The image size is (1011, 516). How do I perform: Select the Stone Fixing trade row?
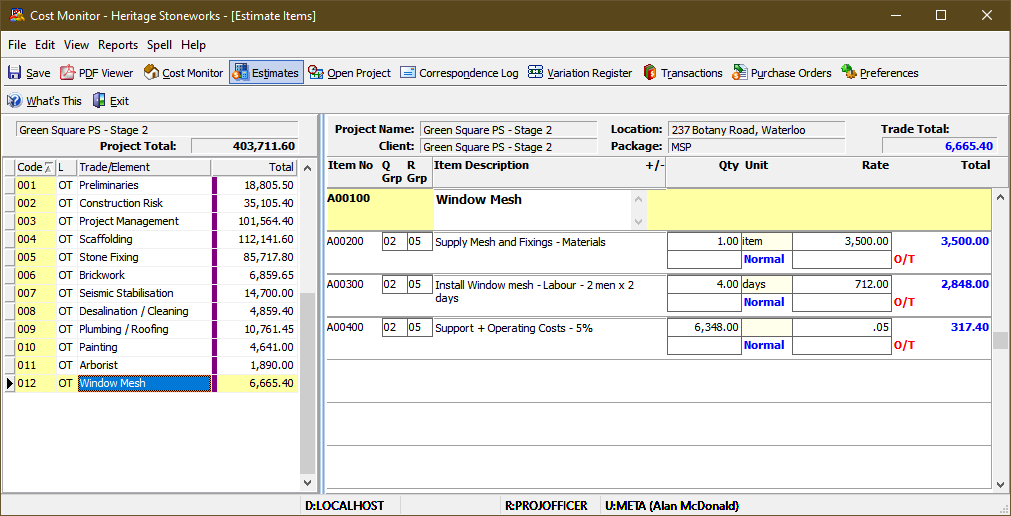(150, 257)
